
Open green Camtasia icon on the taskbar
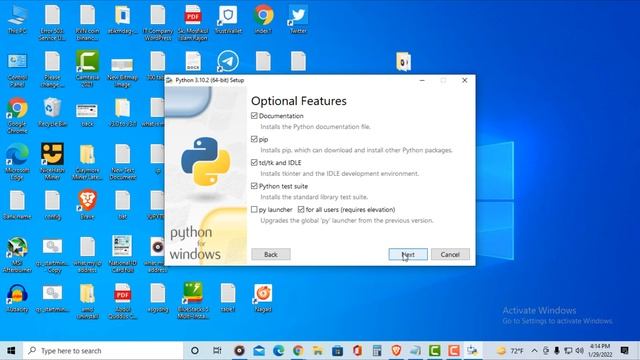(x=435, y=351)
